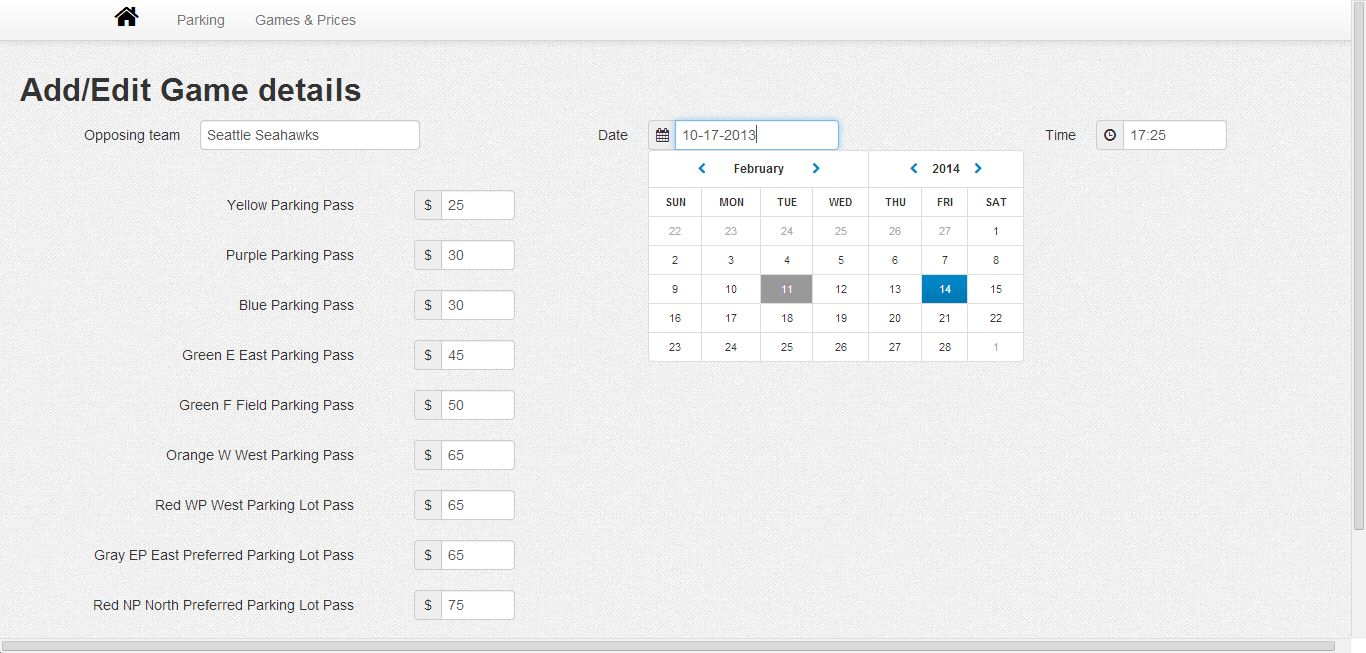Pick February 28 in the datepicker
The width and height of the screenshot is (1366, 653).
944,347
